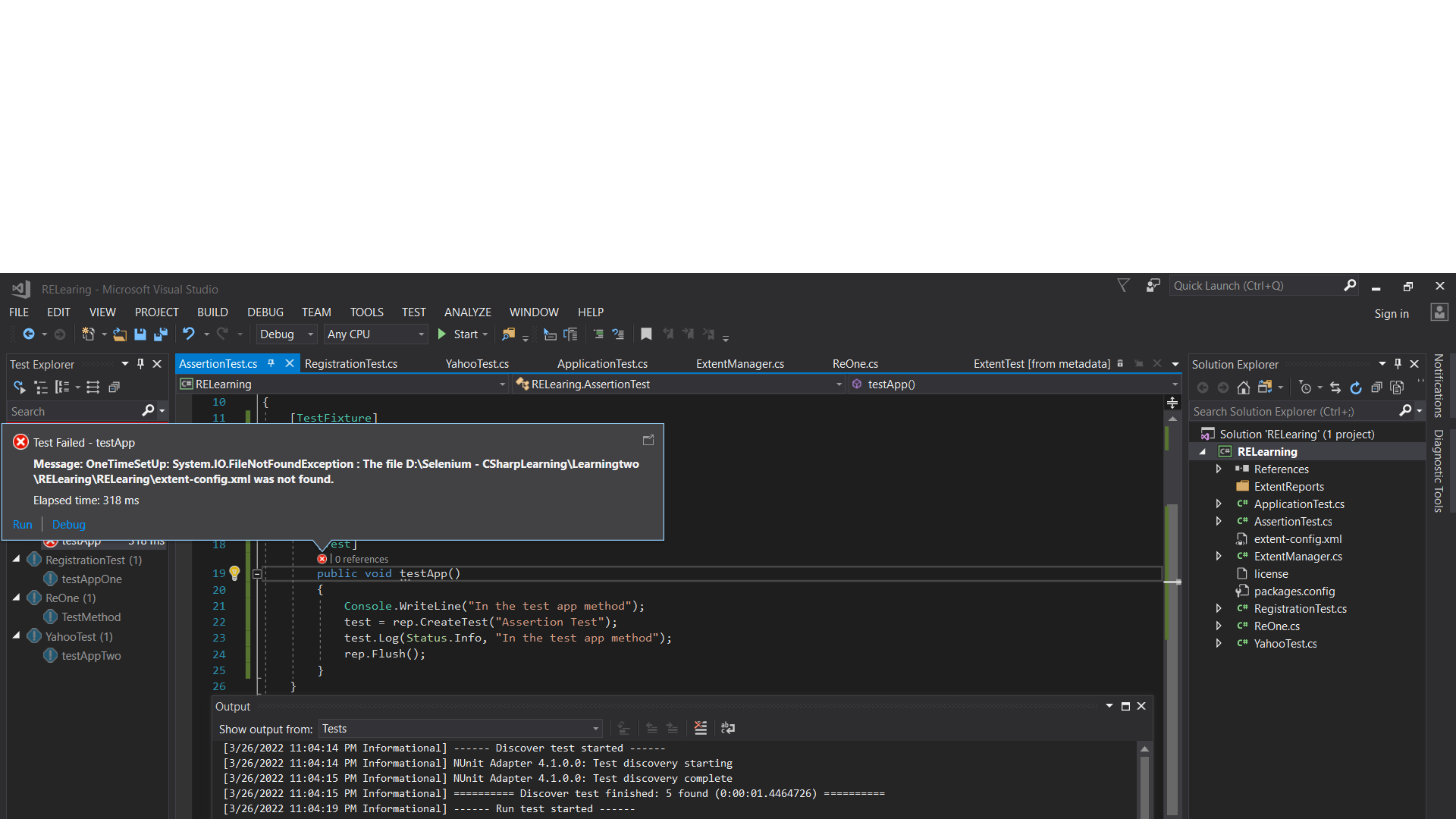Viewport: 1456px width, 819px height.
Task: Click the notifications filter flag icon
Action: click(x=1123, y=285)
